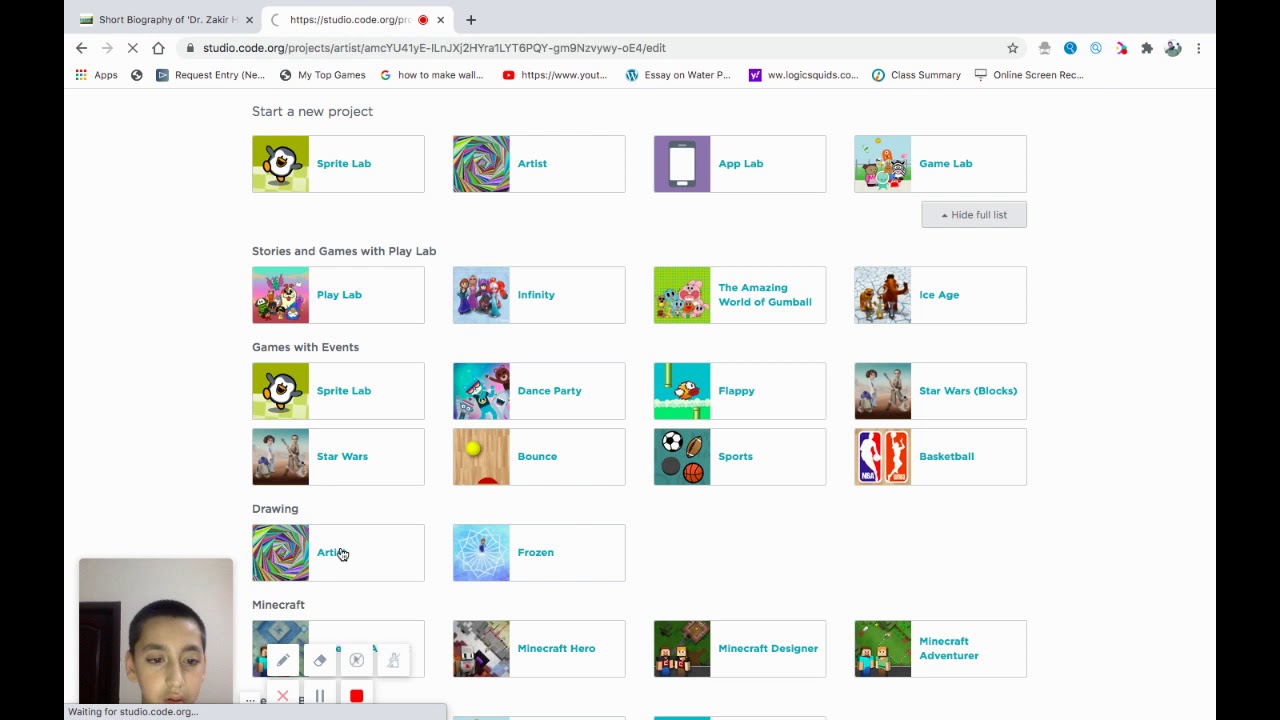The height and width of the screenshot is (720, 1280).
Task: Click the webcam video overlay
Action: (156, 632)
